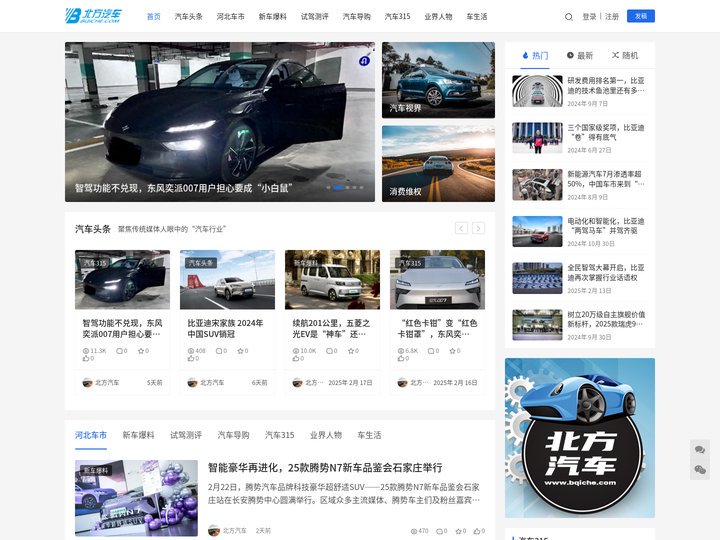Click the 注册 link

click(x=612, y=17)
